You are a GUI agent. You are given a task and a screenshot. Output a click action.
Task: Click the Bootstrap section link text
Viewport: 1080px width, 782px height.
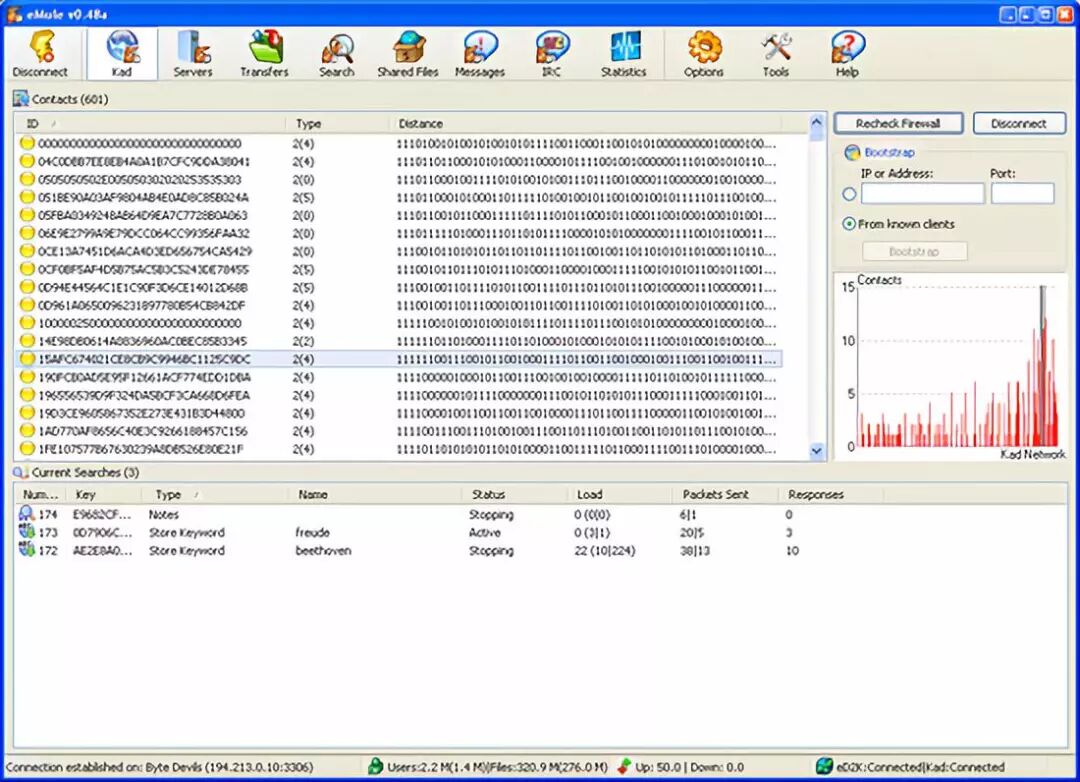tap(889, 152)
